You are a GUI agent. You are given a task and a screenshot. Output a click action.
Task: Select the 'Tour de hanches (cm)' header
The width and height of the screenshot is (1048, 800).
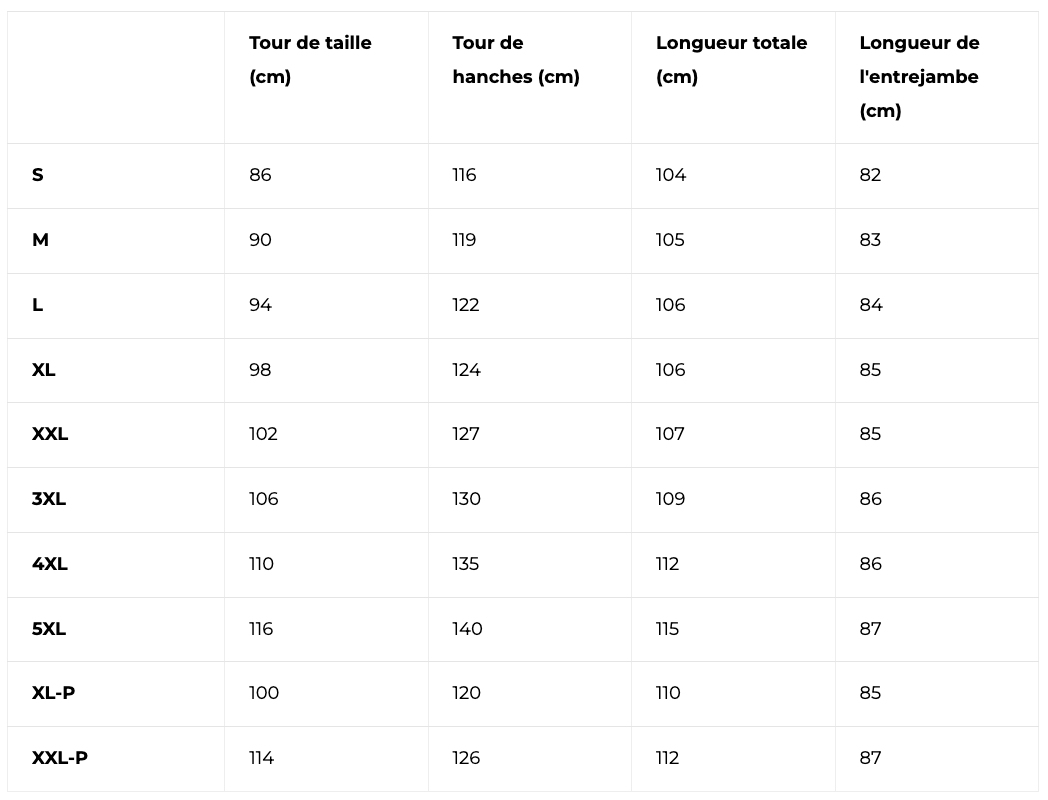coord(516,60)
